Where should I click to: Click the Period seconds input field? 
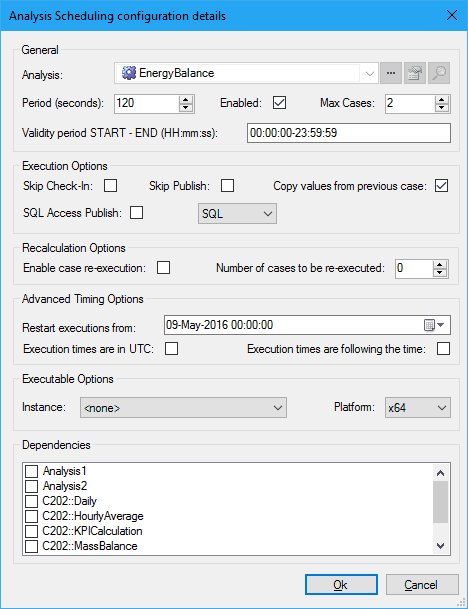[x=147, y=104]
